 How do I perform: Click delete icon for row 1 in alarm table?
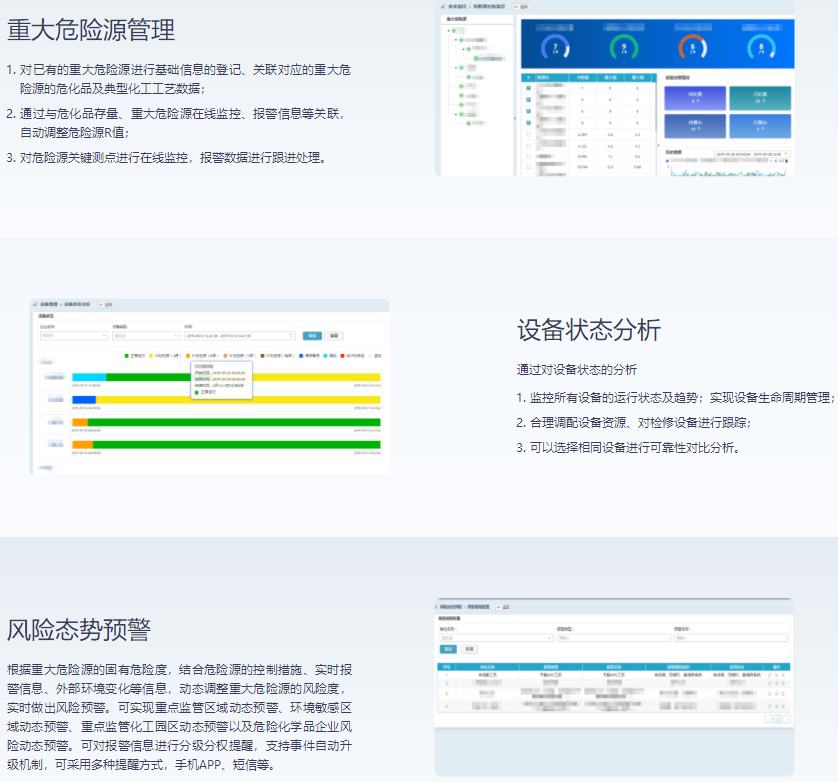pos(783,675)
